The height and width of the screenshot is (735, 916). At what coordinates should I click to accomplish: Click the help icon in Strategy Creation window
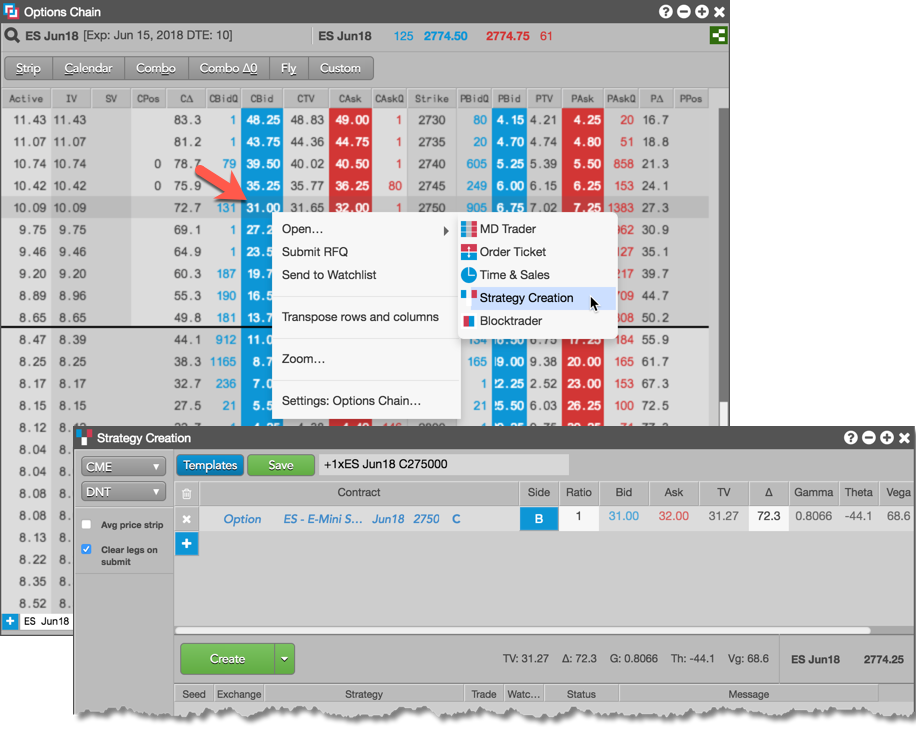click(850, 438)
